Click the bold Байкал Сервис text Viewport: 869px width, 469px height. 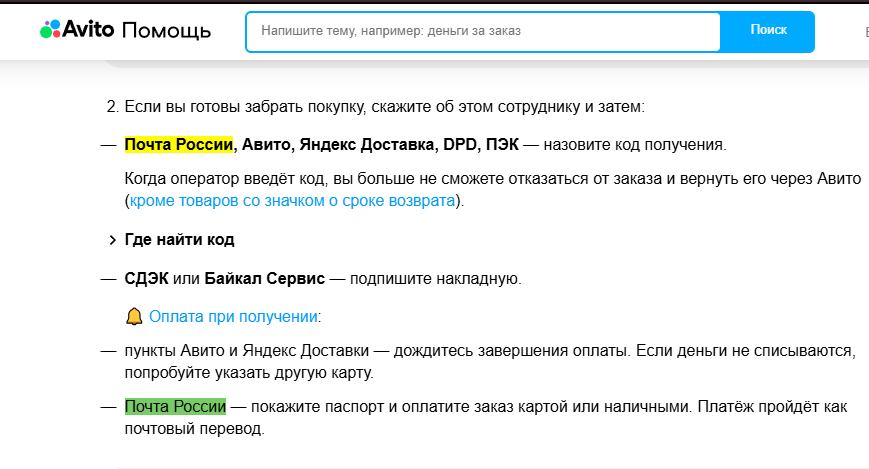(264, 278)
